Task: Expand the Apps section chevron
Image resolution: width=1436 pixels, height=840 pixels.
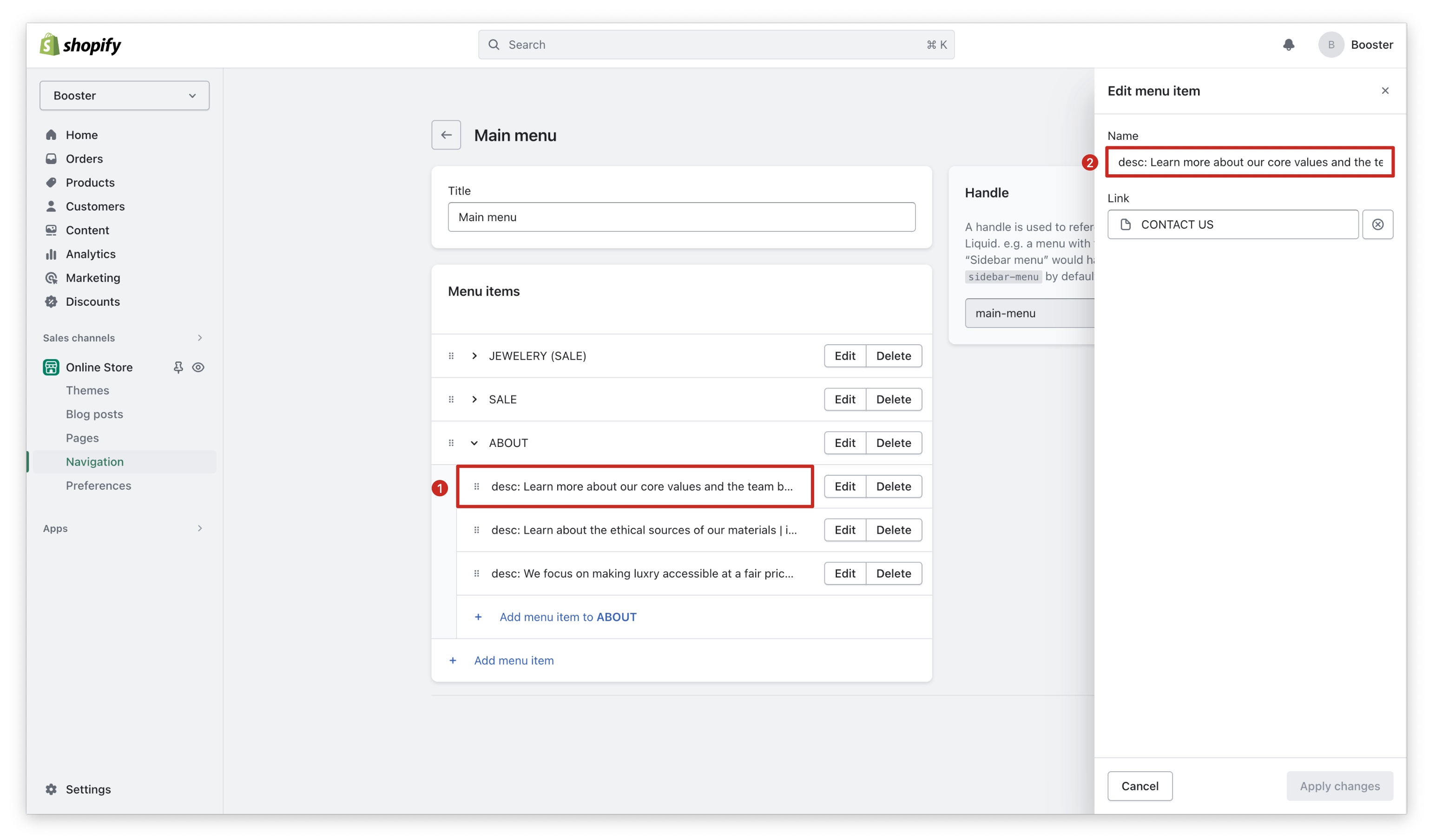Action: coord(199,528)
